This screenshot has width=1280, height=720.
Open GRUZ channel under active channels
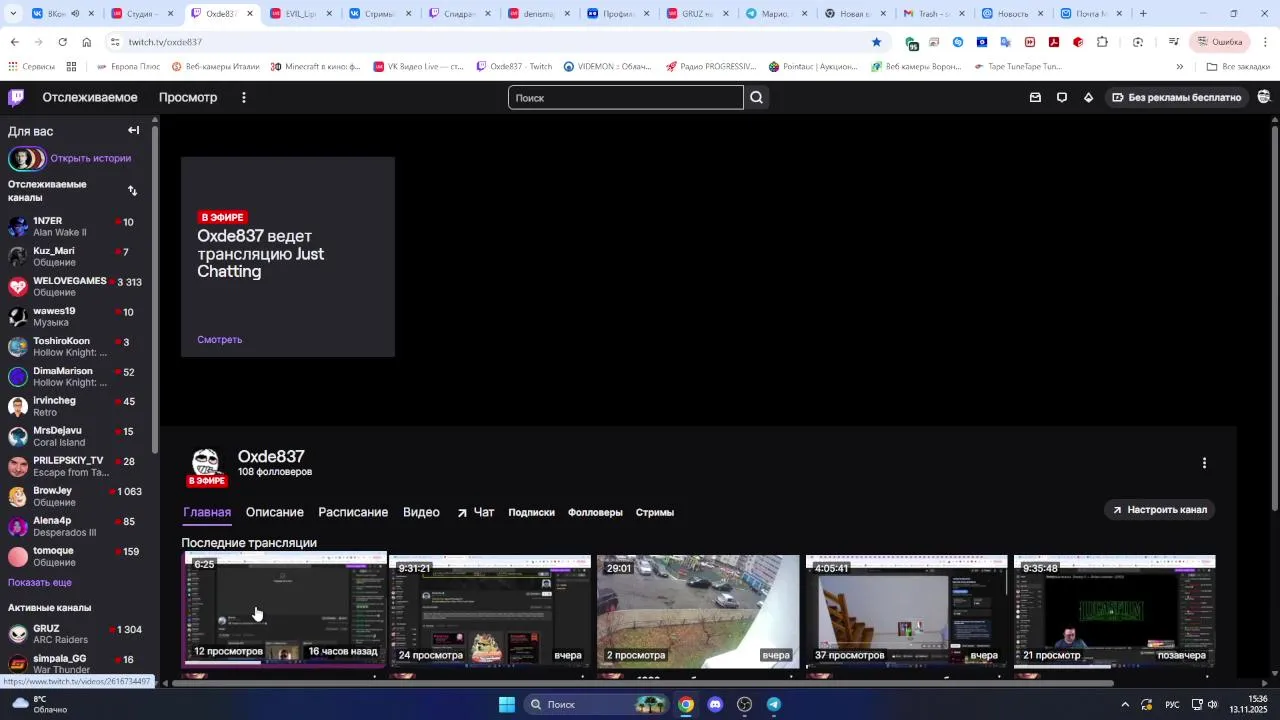tap(76, 635)
